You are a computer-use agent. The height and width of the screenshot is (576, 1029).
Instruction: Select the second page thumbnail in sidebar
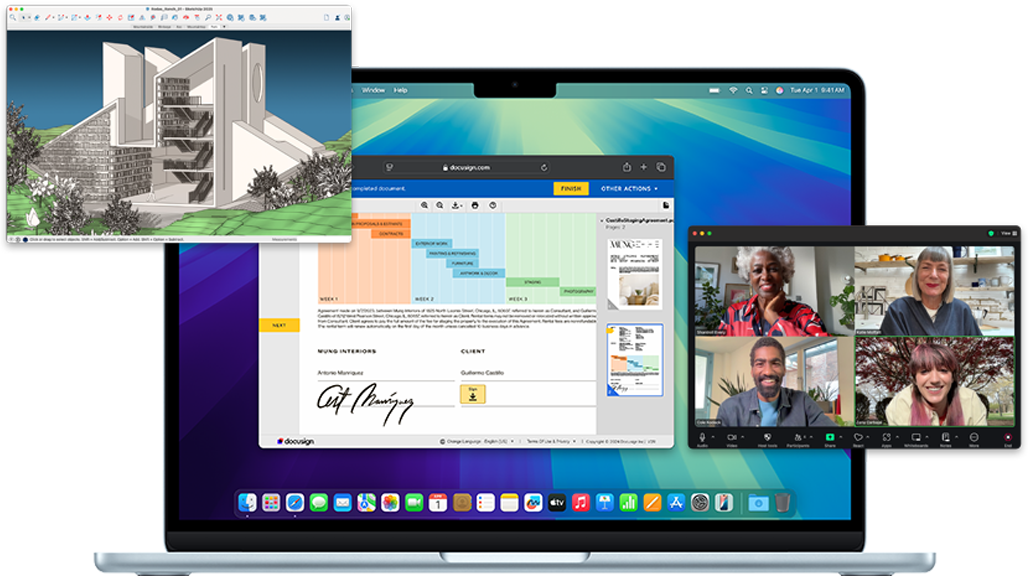[635, 360]
